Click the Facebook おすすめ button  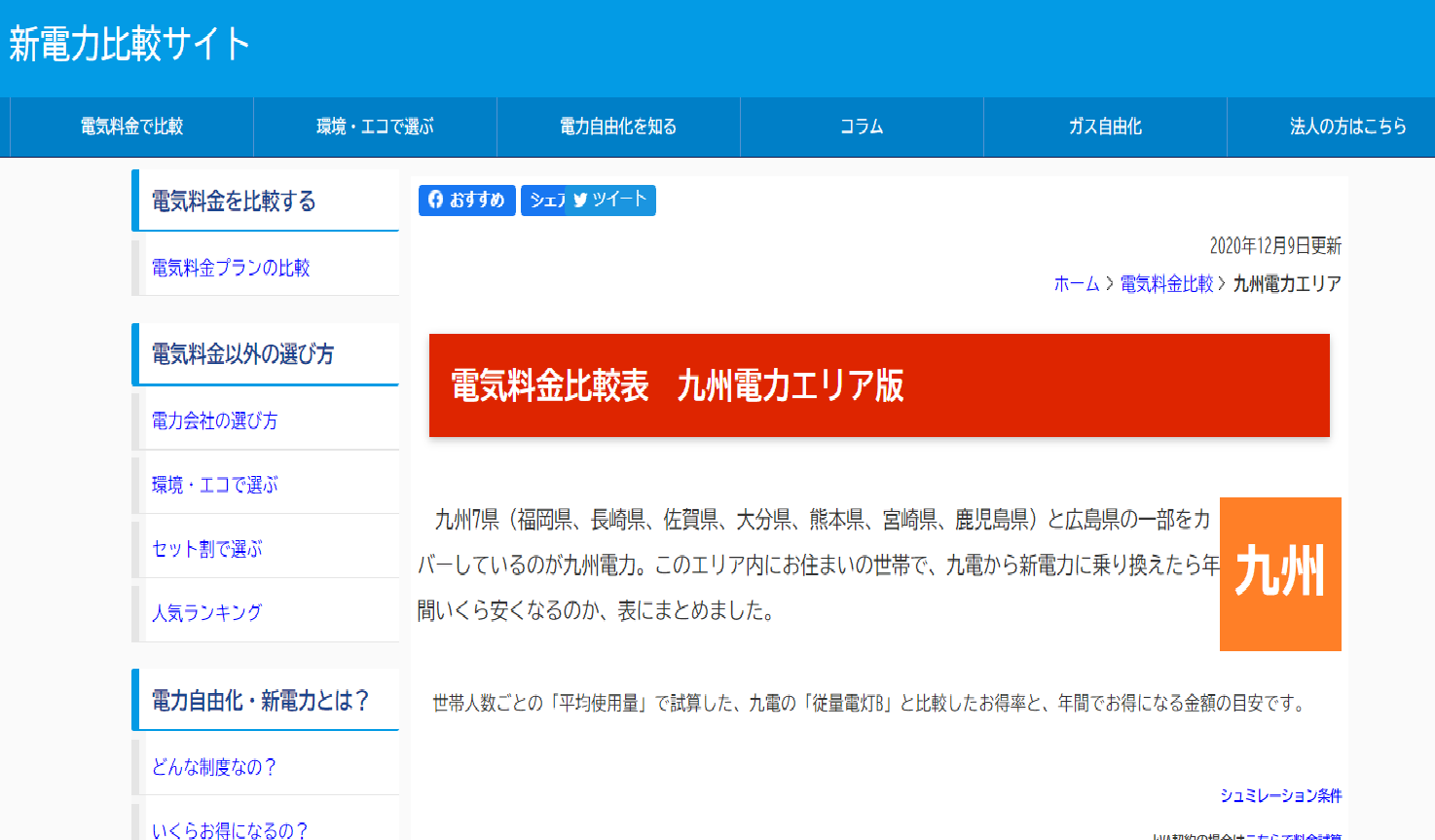467,200
